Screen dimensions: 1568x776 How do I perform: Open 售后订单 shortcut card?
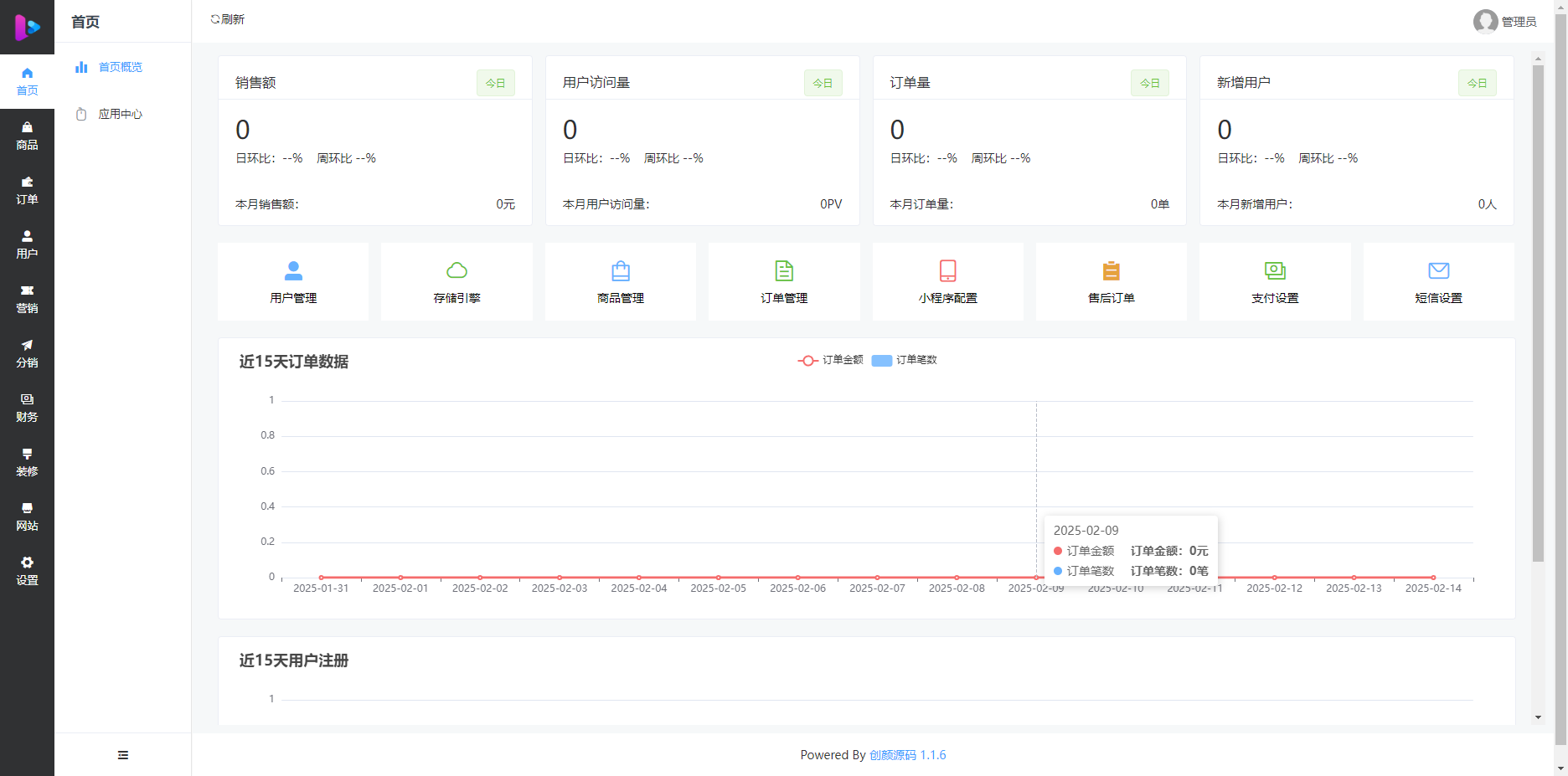pos(1111,281)
